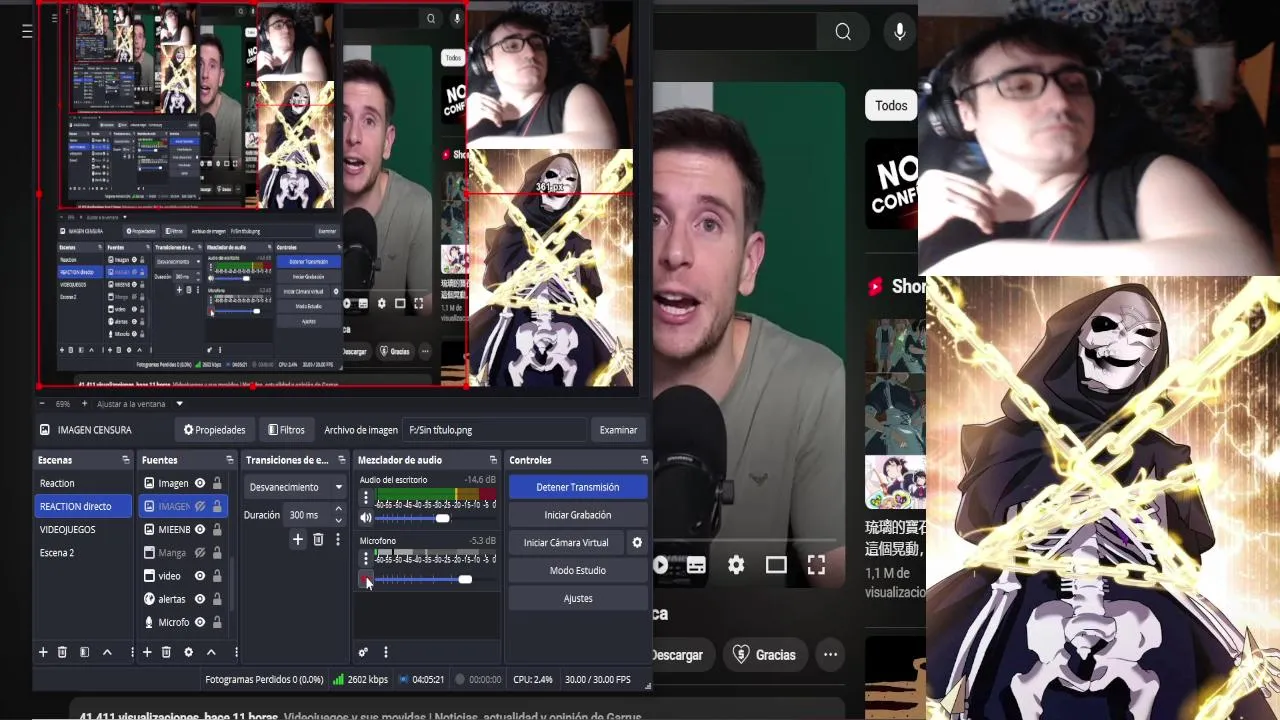
Task: Open advanced audio properties gears icon in mixer
Action: [x=363, y=652]
